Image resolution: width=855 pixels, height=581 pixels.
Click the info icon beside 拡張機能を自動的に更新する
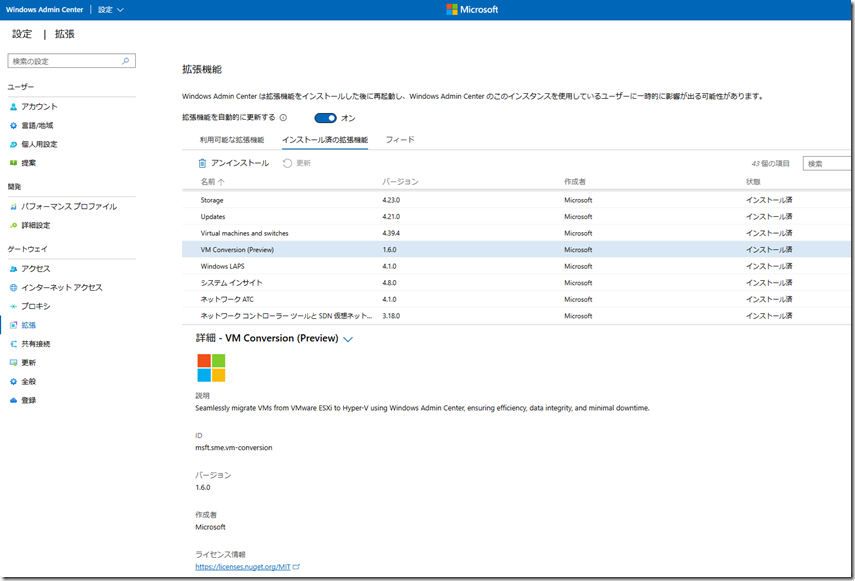(x=283, y=118)
